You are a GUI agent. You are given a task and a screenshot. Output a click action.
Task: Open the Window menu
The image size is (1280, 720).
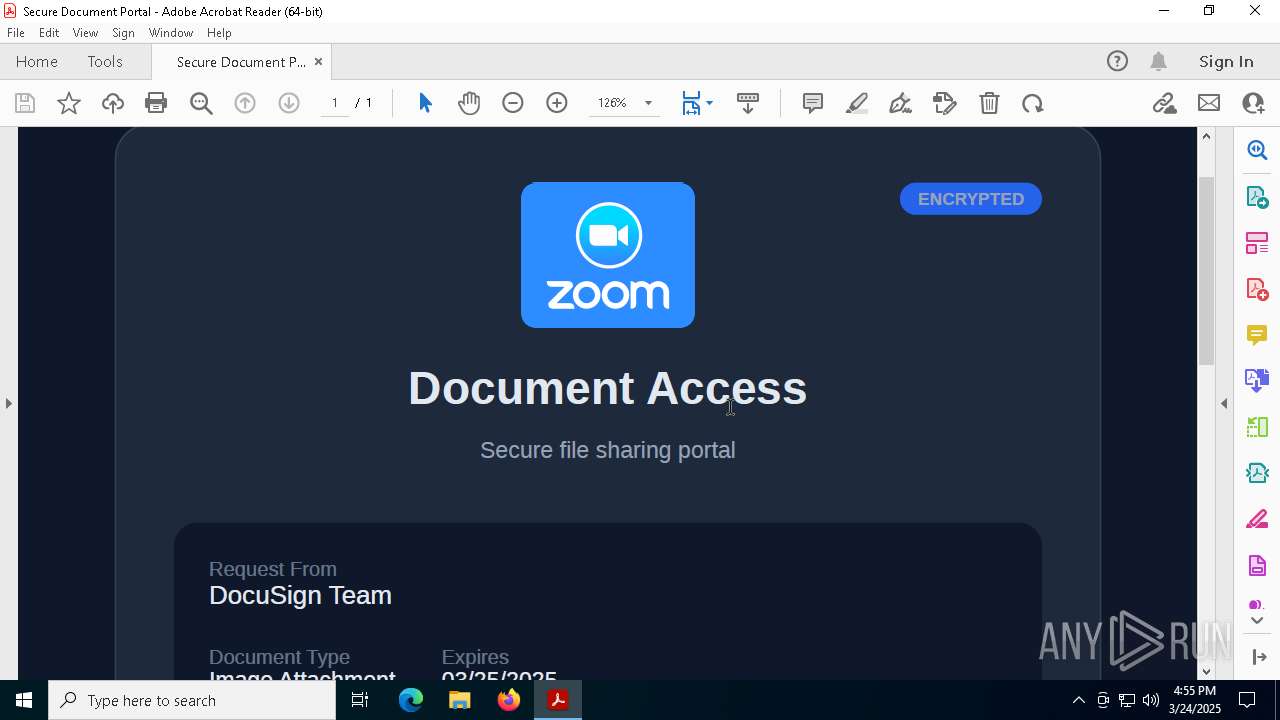click(x=171, y=32)
